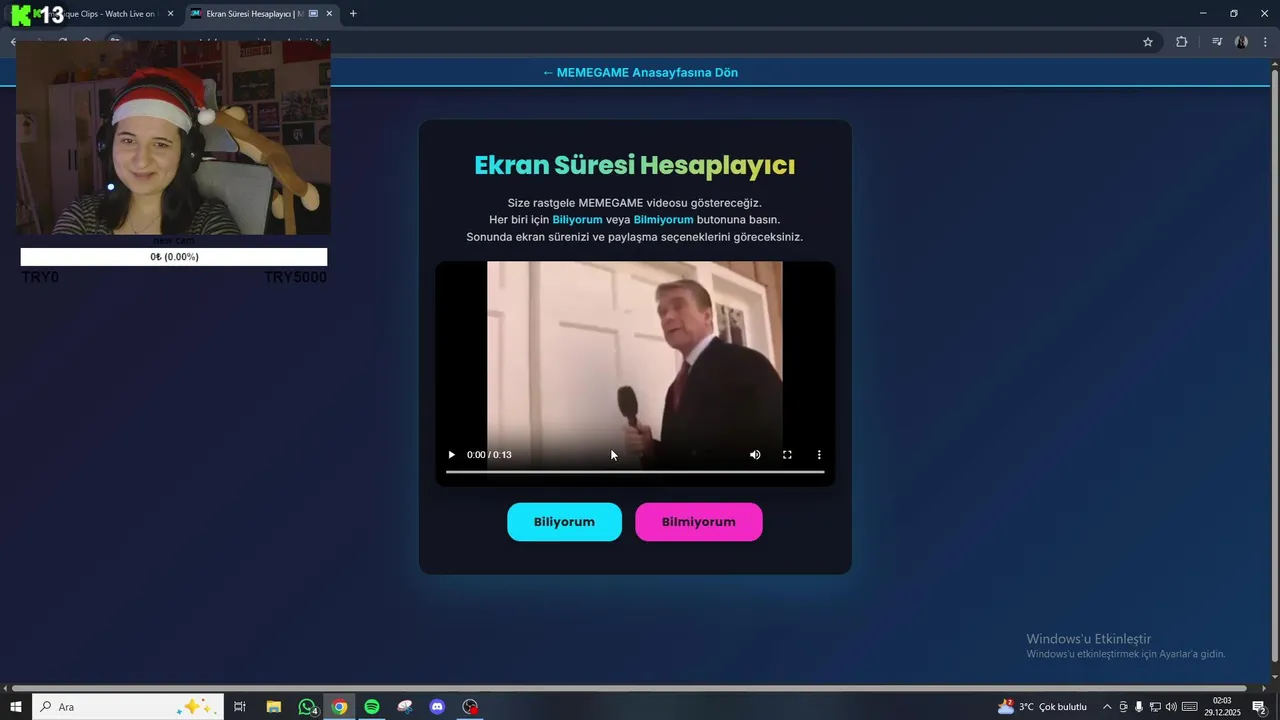This screenshot has width=1280, height=720.
Task: Open the system volume tray icon
Action: pyautogui.click(x=1171, y=707)
